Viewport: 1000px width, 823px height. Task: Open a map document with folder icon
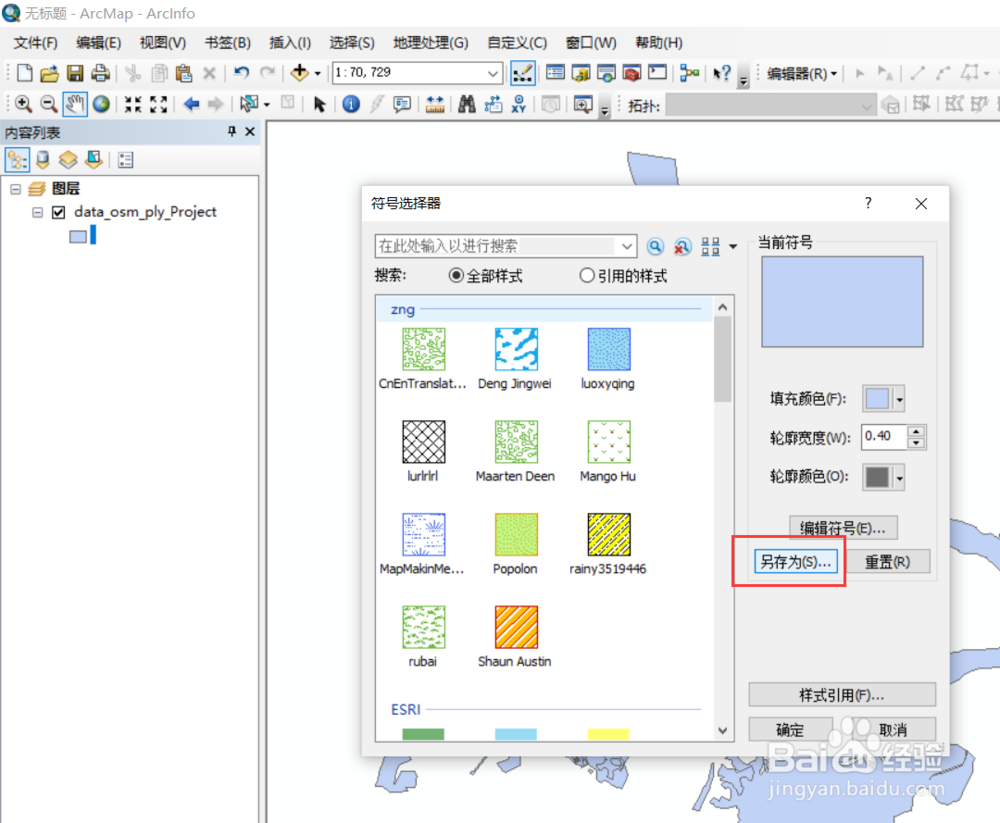tap(49, 73)
